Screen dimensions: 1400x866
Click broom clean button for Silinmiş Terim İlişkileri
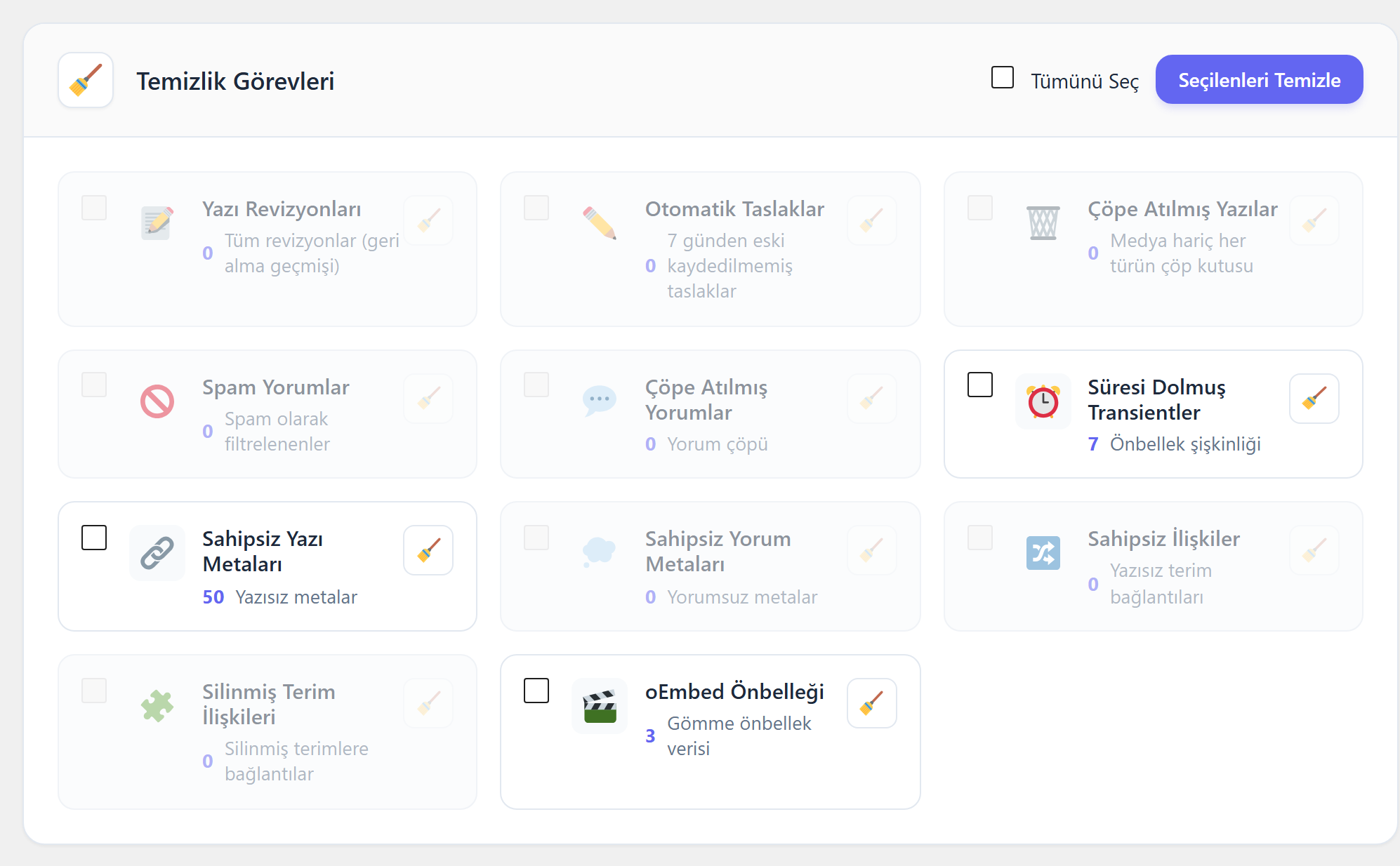(428, 703)
